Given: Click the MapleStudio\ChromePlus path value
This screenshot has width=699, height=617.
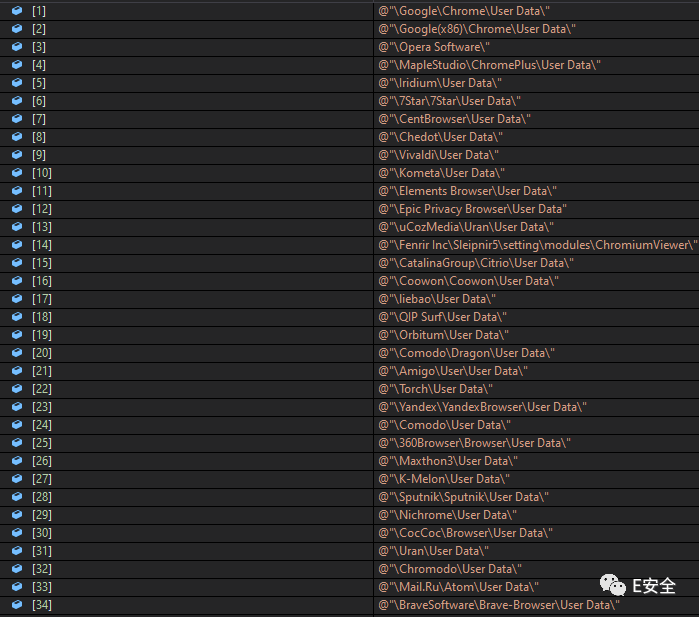Looking at the screenshot, I should coord(489,65).
